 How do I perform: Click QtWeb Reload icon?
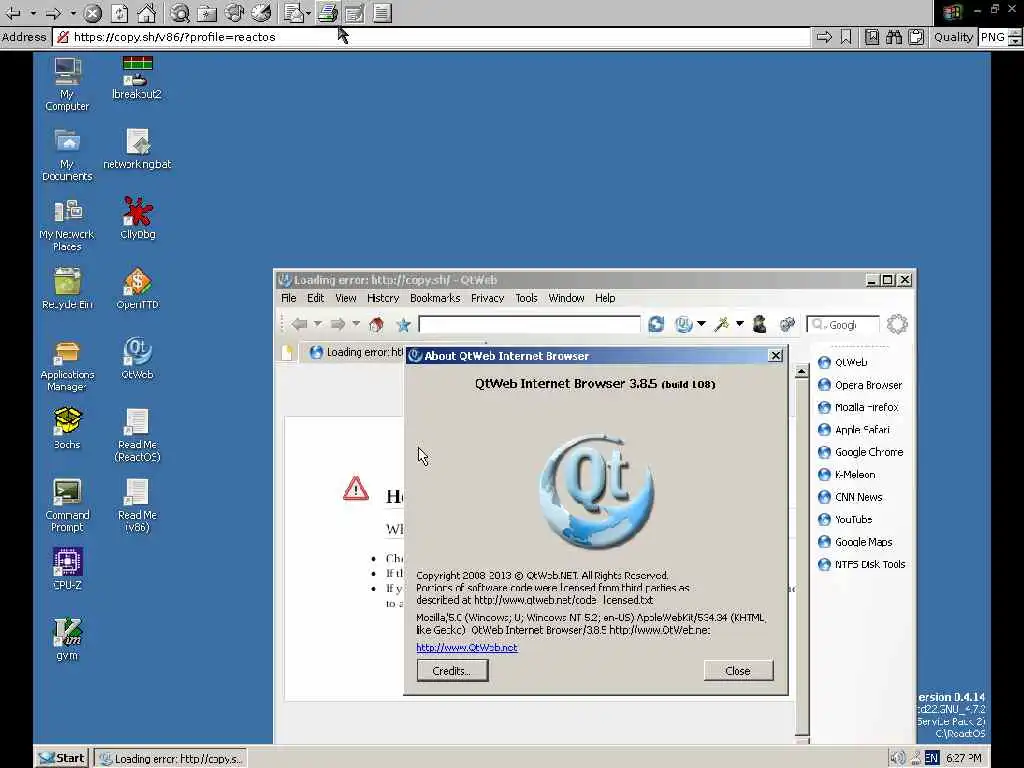tap(656, 324)
